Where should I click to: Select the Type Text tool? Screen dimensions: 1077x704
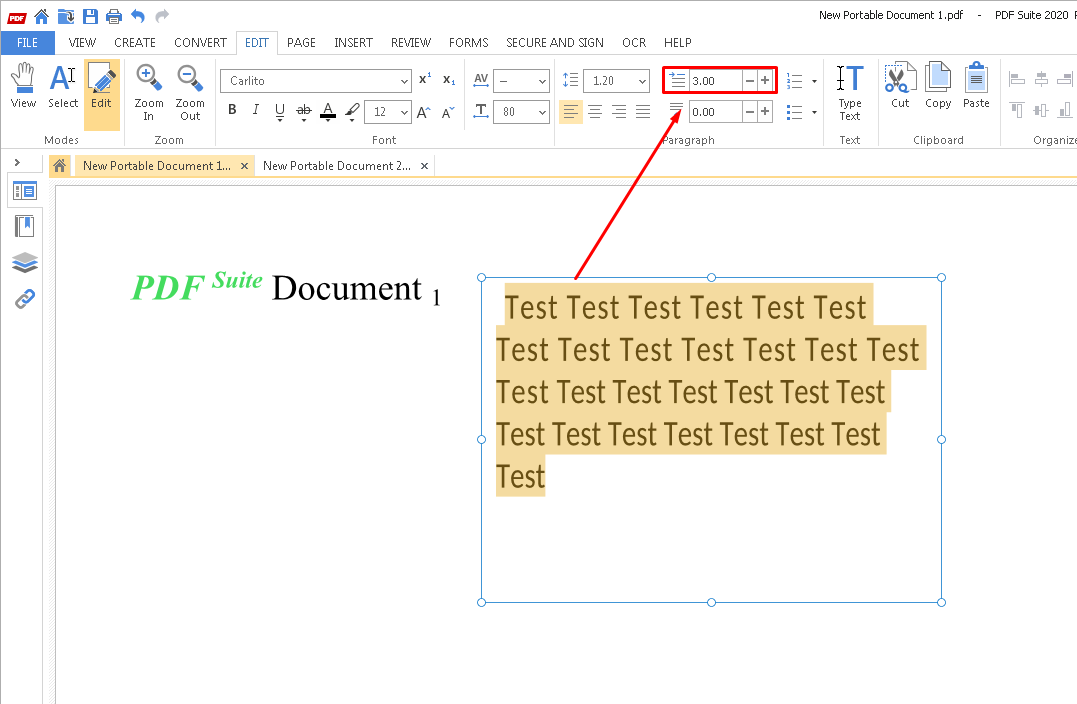point(850,92)
